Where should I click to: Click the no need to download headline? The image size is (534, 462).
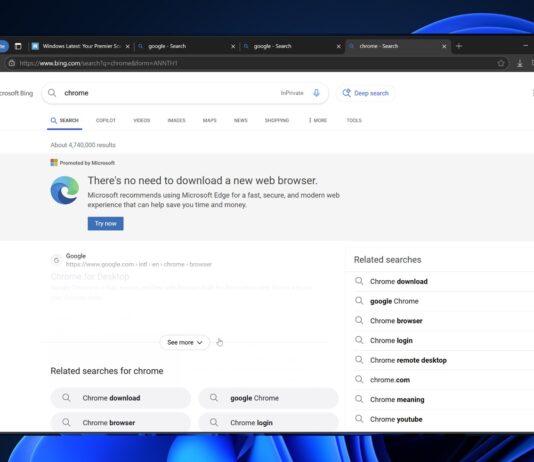(x=203, y=180)
